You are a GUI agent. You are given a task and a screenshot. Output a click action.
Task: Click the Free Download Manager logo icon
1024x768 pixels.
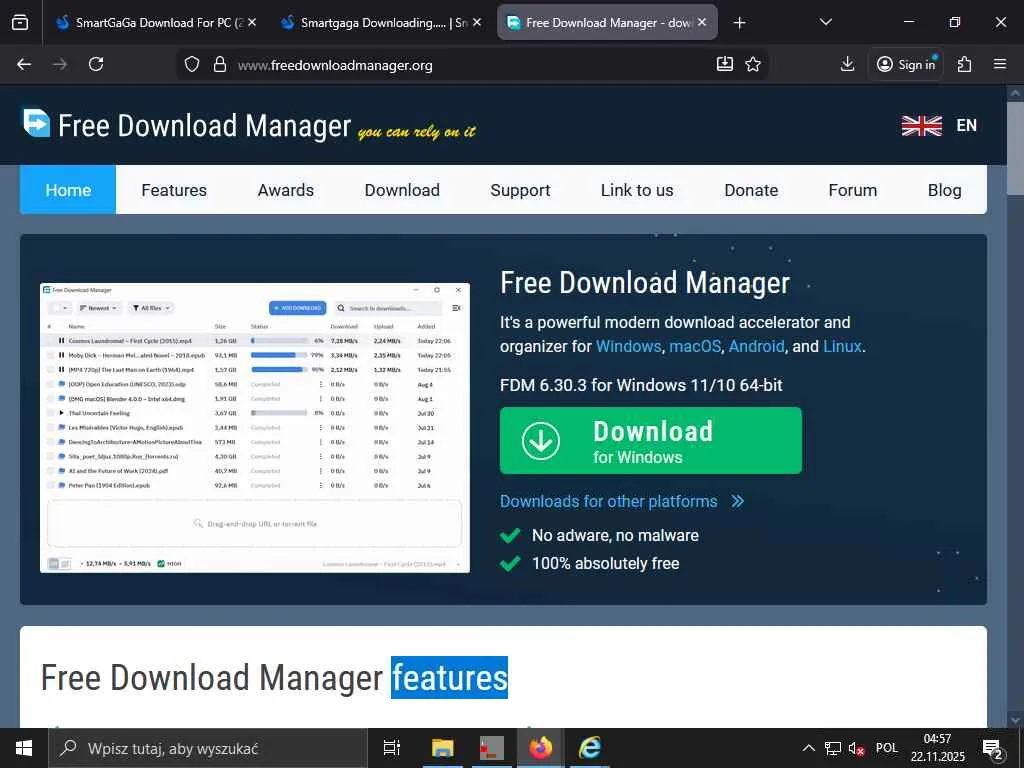pyautogui.click(x=37, y=123)
